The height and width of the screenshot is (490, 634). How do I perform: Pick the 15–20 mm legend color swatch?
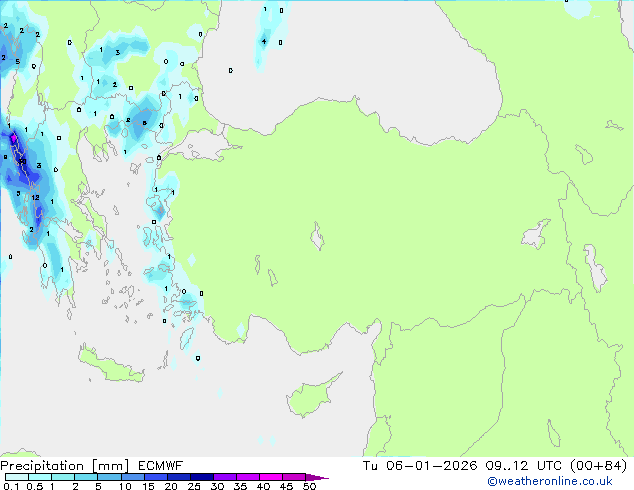155,477
